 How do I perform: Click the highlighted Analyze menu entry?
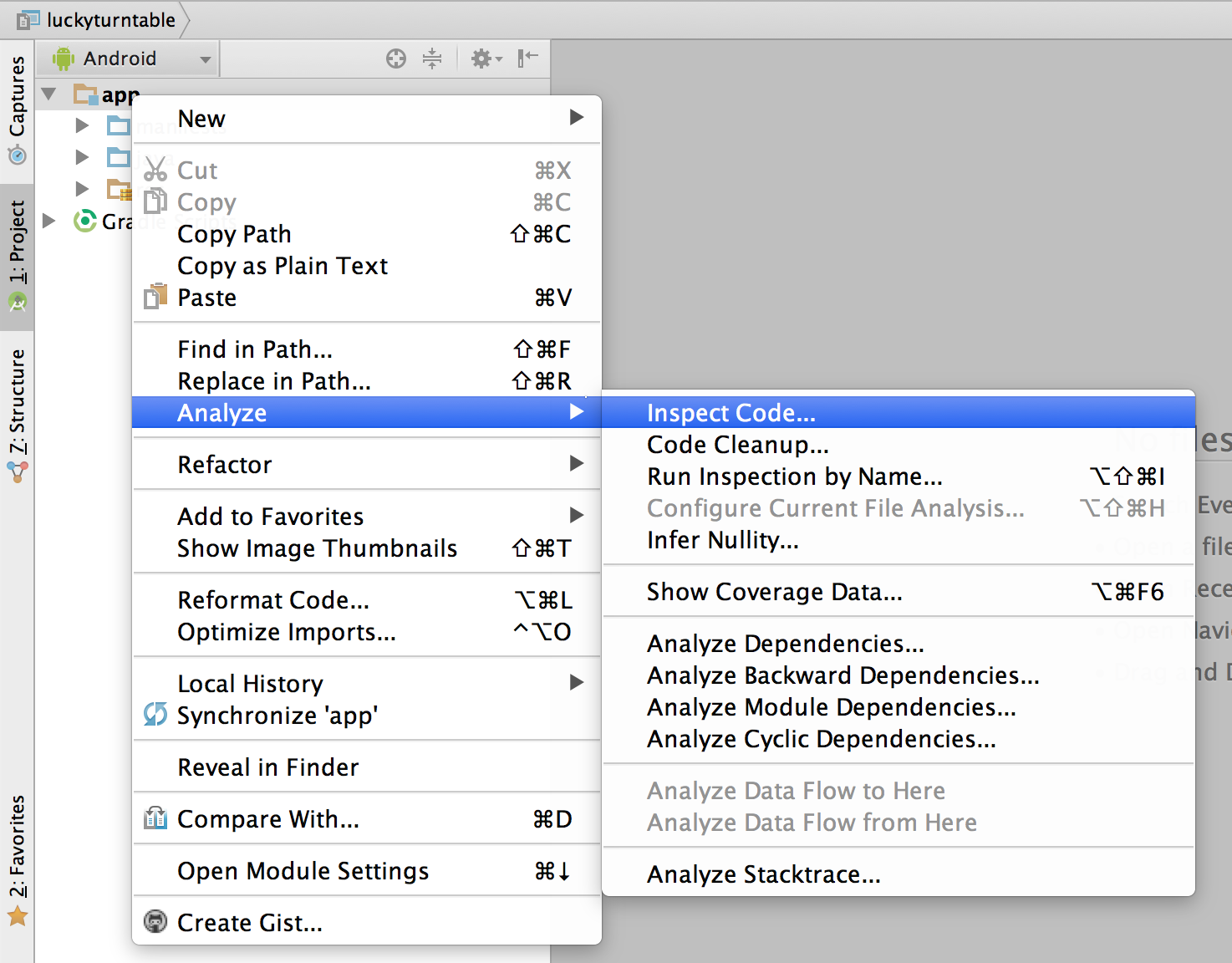[367, 413]
